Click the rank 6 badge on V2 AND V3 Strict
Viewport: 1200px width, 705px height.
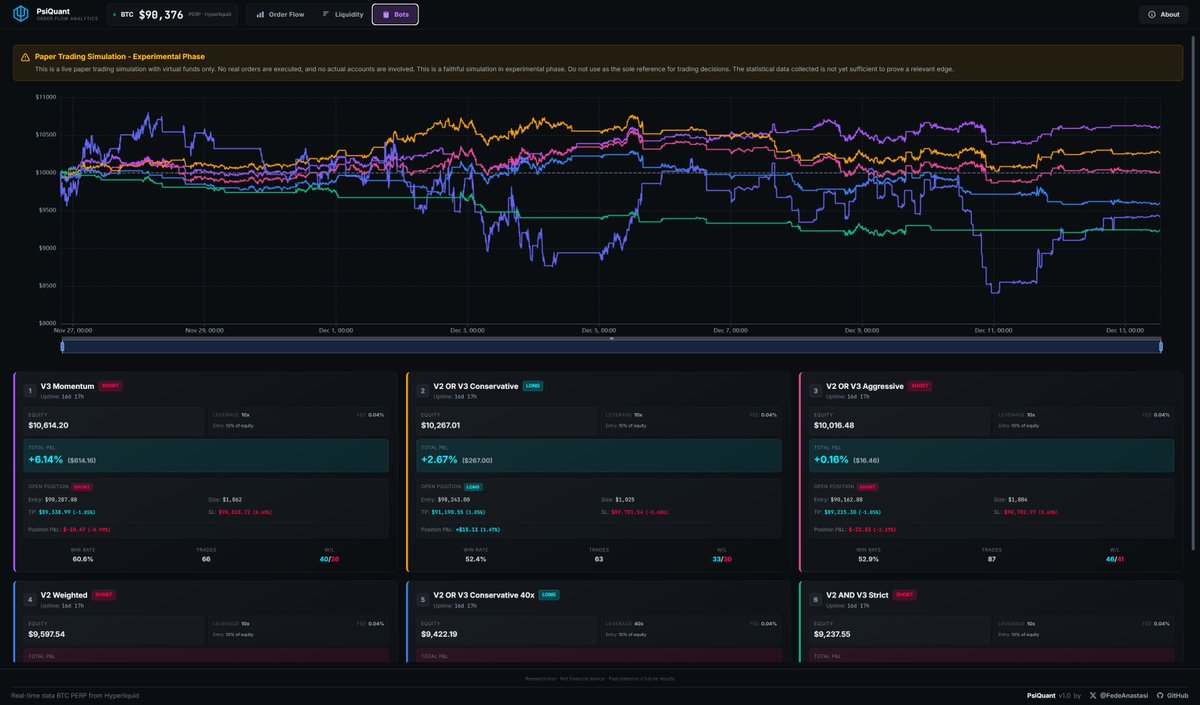[x=816, y=599]
